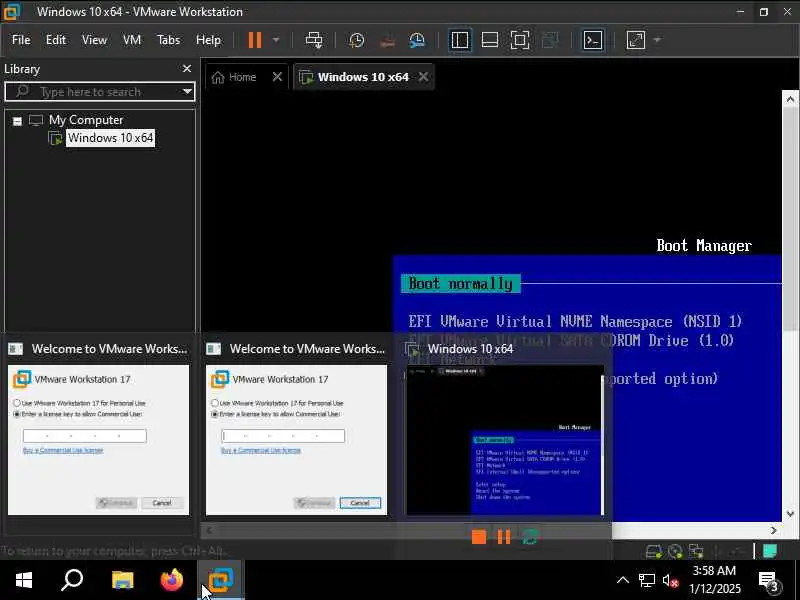The image size is (800, 600).
Task: Open the notification center
Action: coord(768,581)
